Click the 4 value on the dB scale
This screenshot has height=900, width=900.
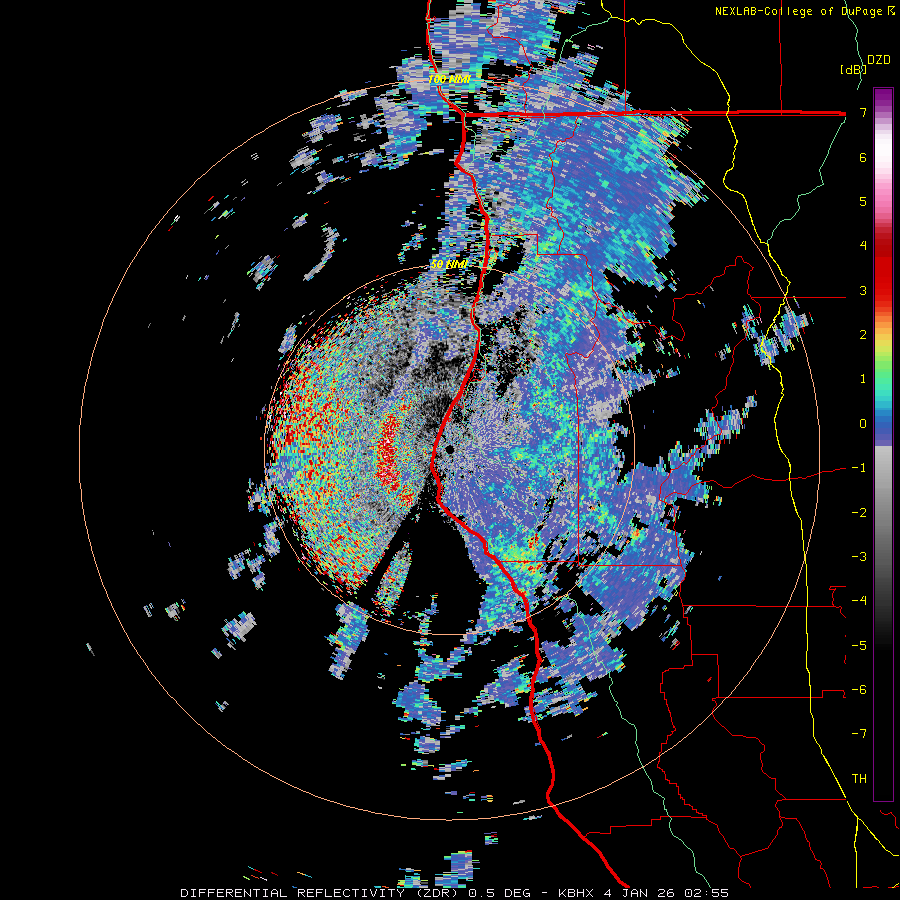[863, 246]
